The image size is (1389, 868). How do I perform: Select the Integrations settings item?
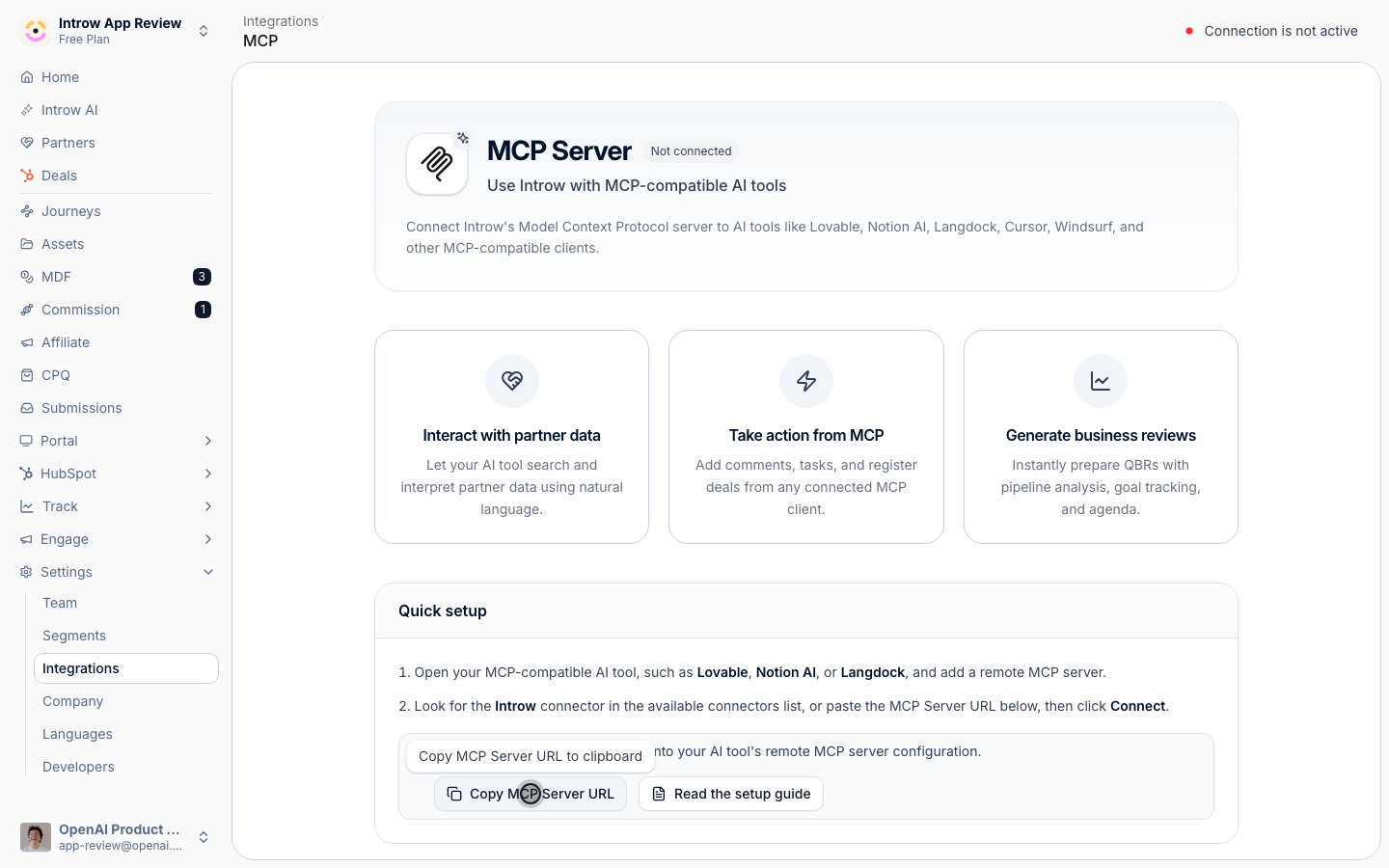[126, 668]
